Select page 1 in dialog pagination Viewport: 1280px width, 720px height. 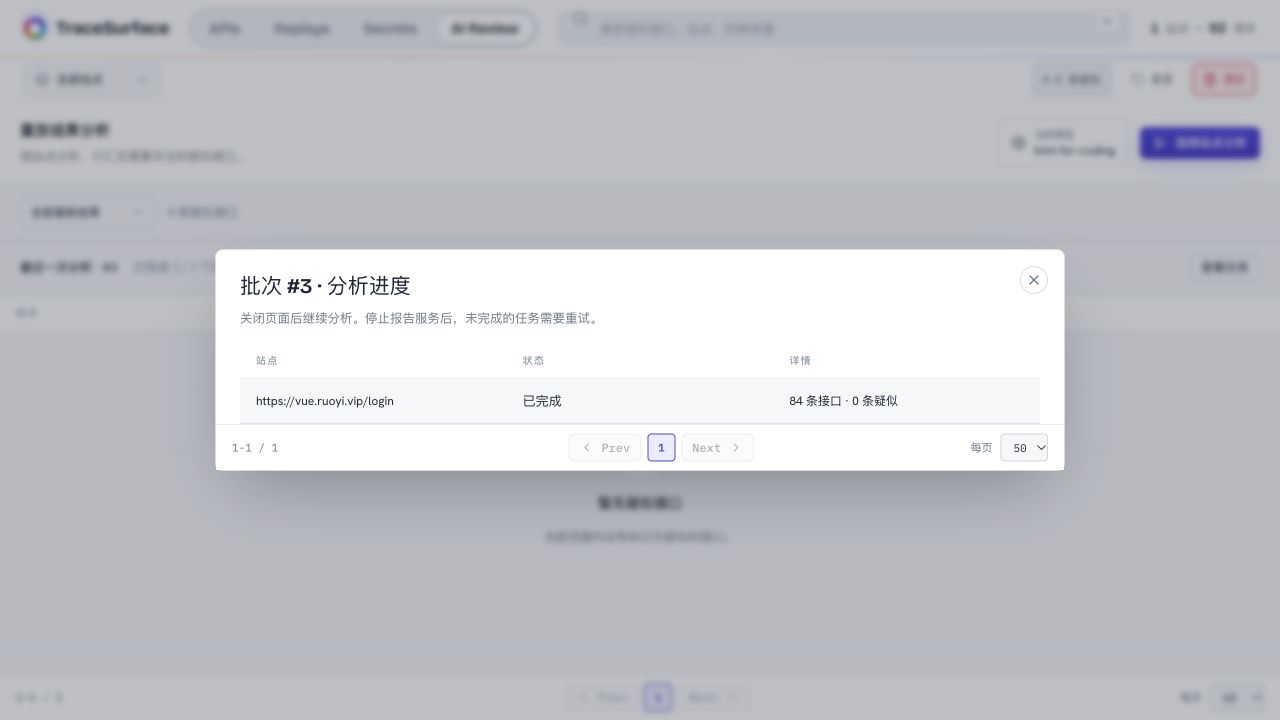pos(661,448)
